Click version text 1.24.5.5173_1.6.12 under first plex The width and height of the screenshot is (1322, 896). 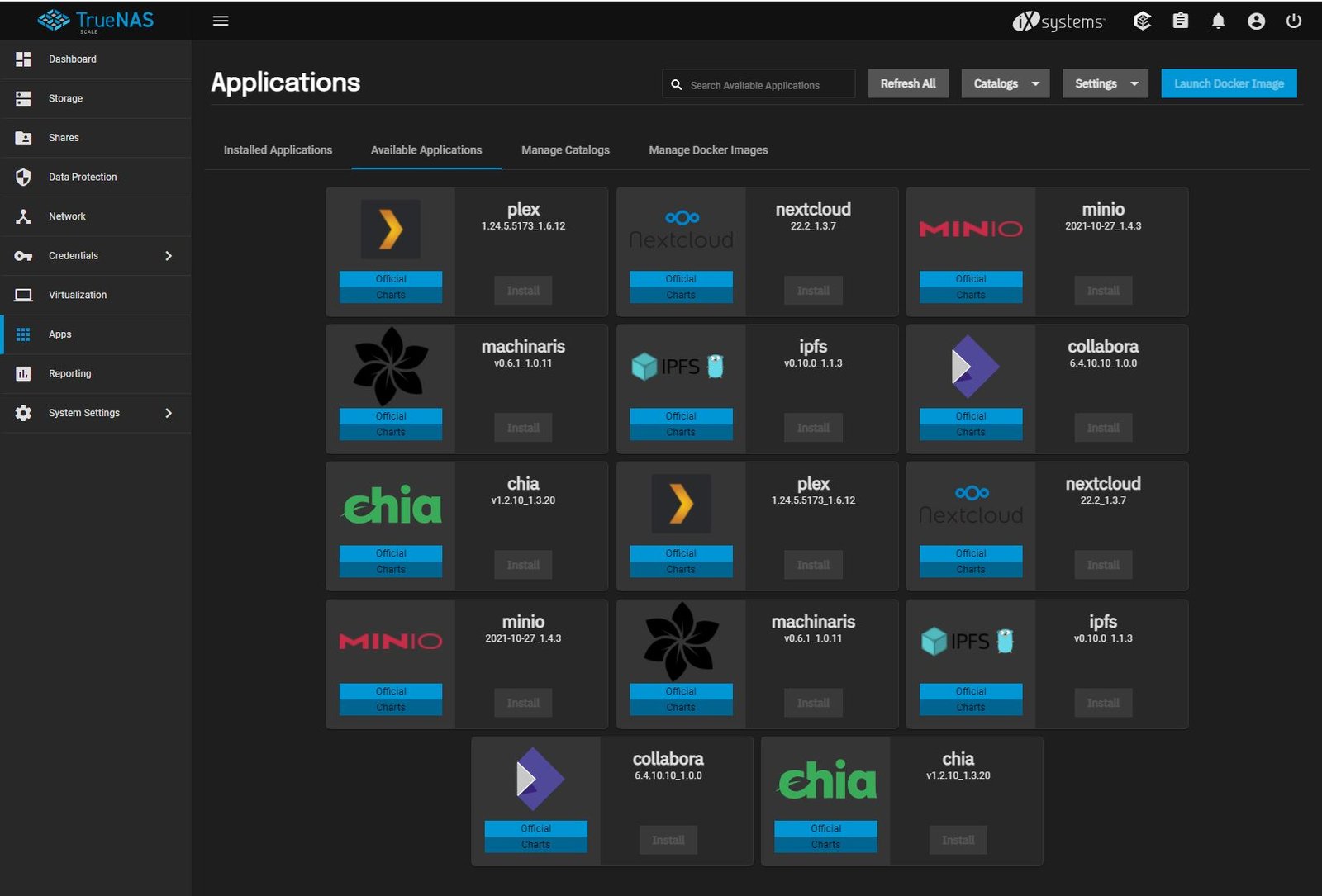pyautogui.click(x=523, y=226)
